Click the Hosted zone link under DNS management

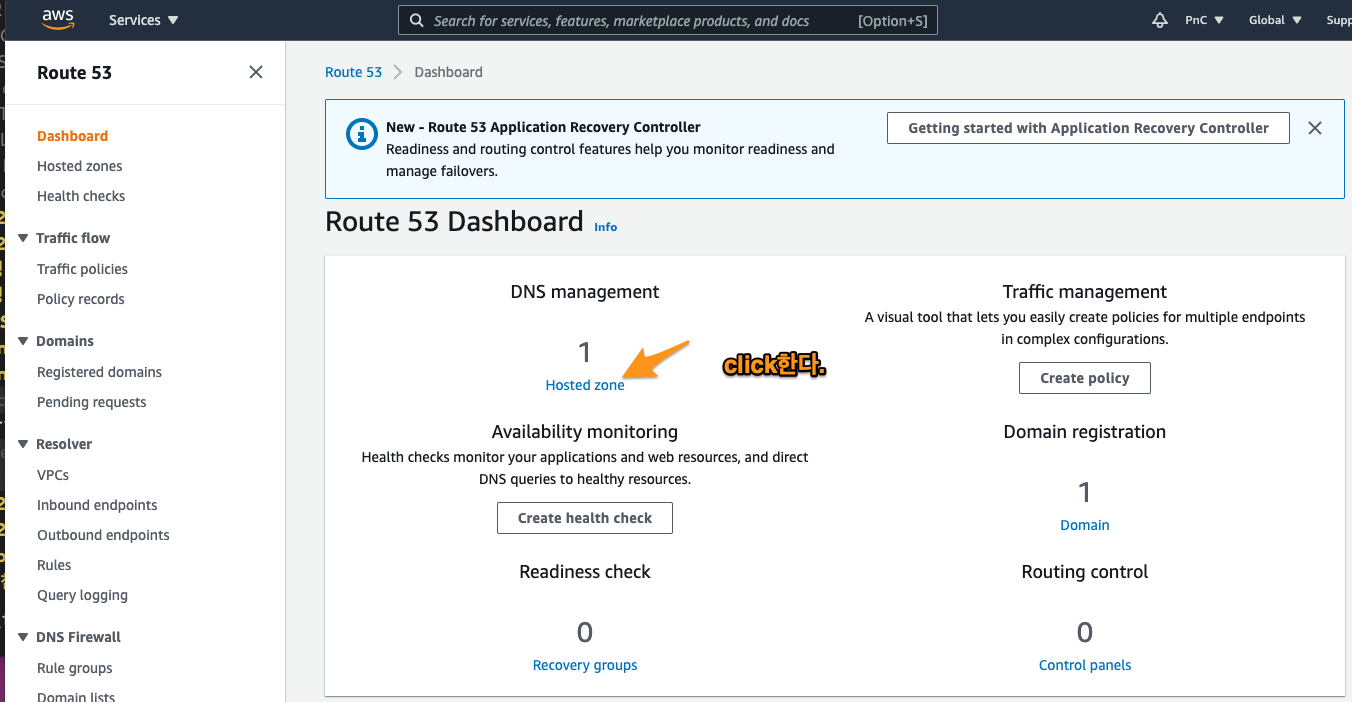point(584,385)
